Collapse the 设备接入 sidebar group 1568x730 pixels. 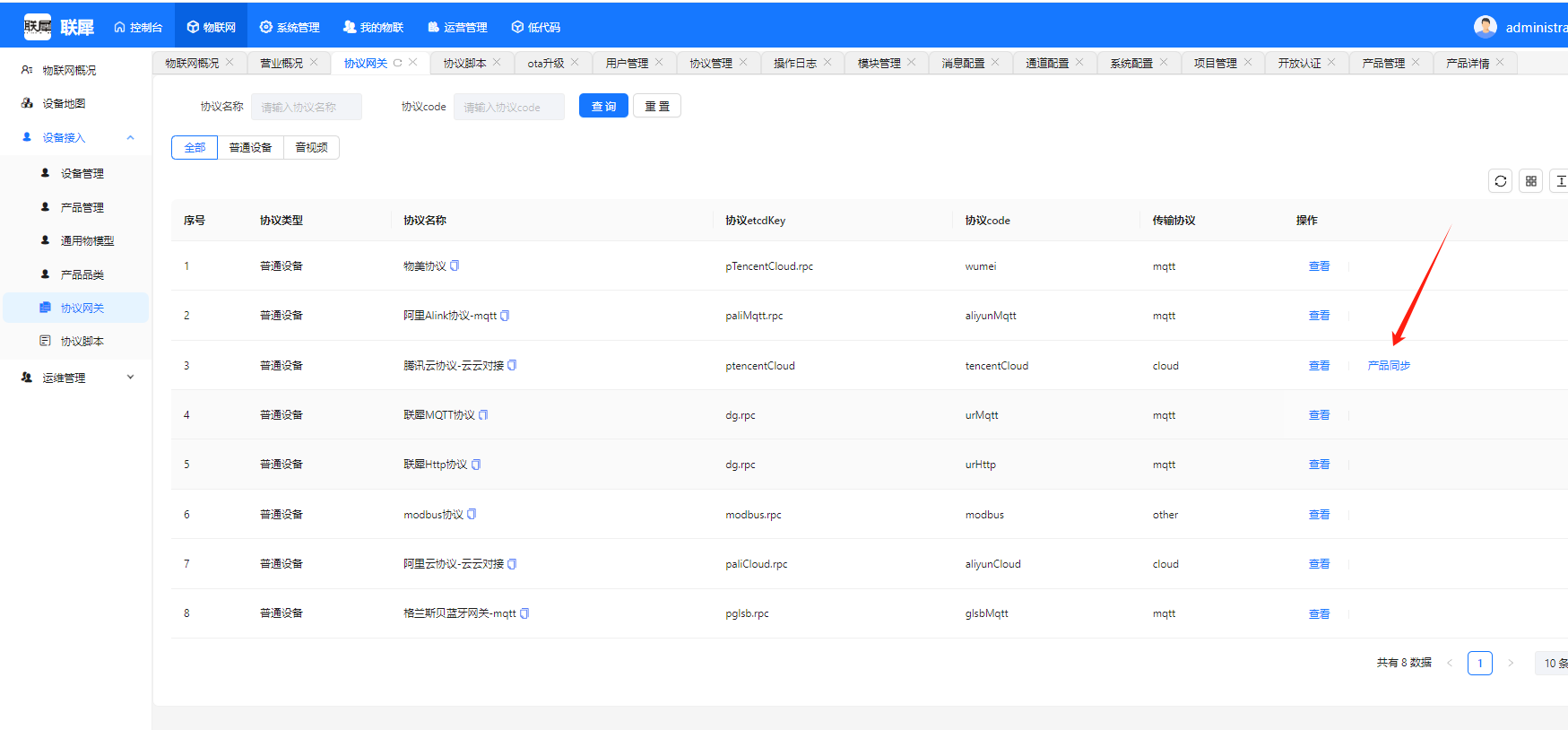click(x=130, y=137)
